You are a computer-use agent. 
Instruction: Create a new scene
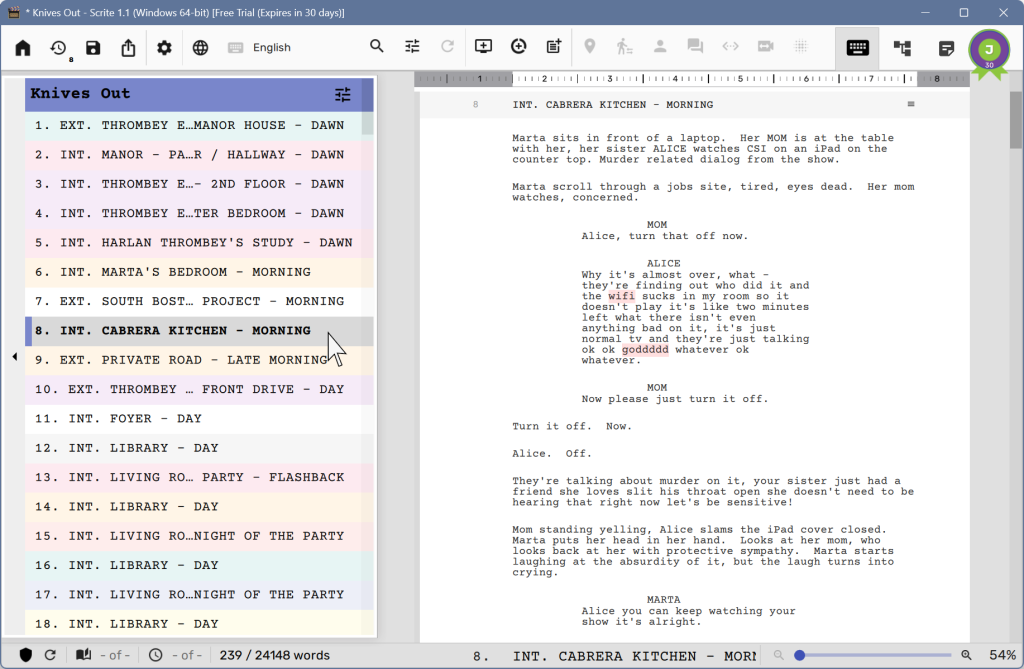point(483,46)
